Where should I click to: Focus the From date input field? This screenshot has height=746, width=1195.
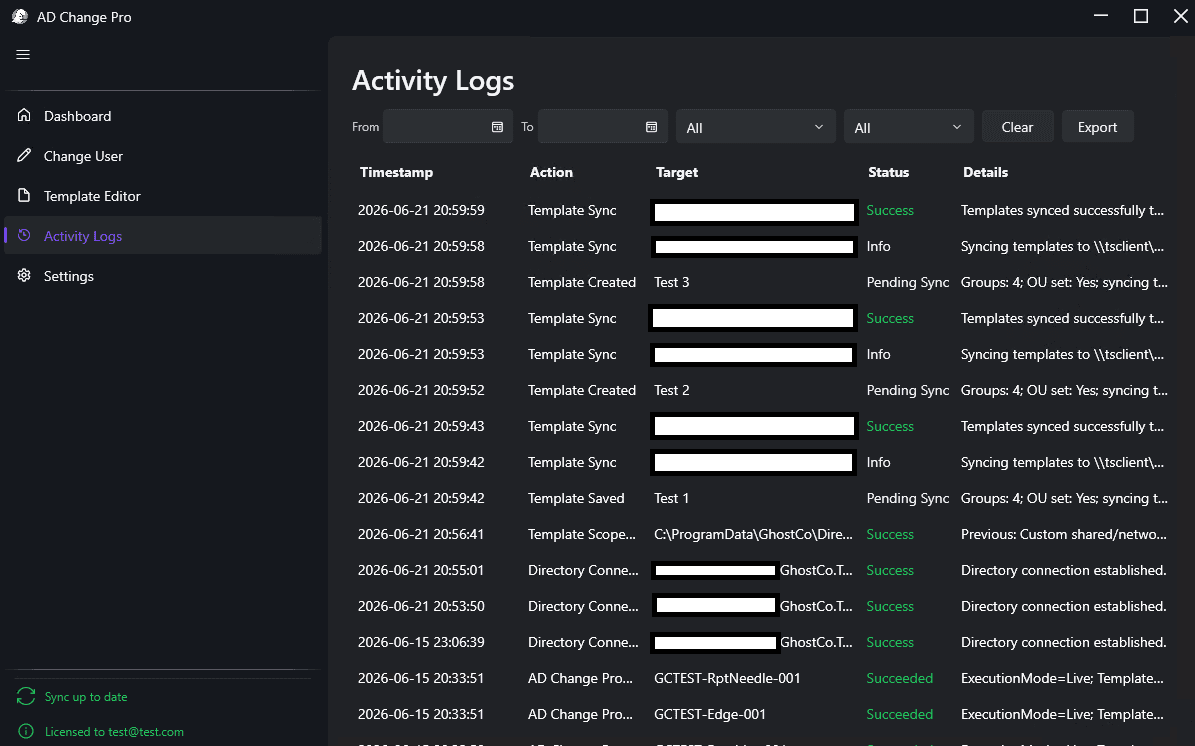pyautogui.click(x=447, y=127)
